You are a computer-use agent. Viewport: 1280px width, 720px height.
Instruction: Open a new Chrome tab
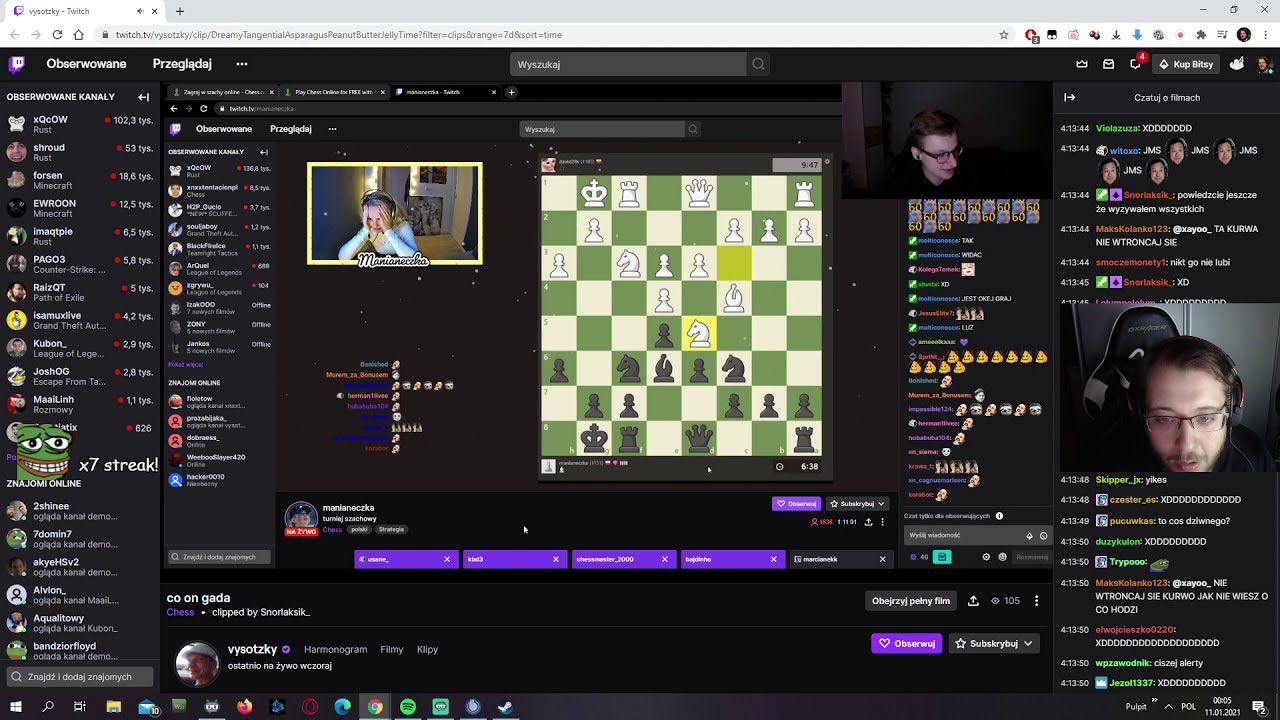(180, 11)
